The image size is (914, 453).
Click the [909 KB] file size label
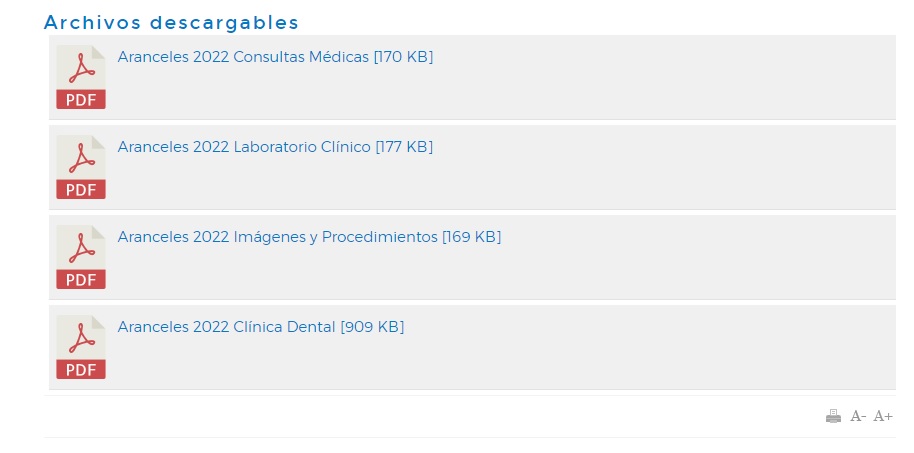pos(372,327)
